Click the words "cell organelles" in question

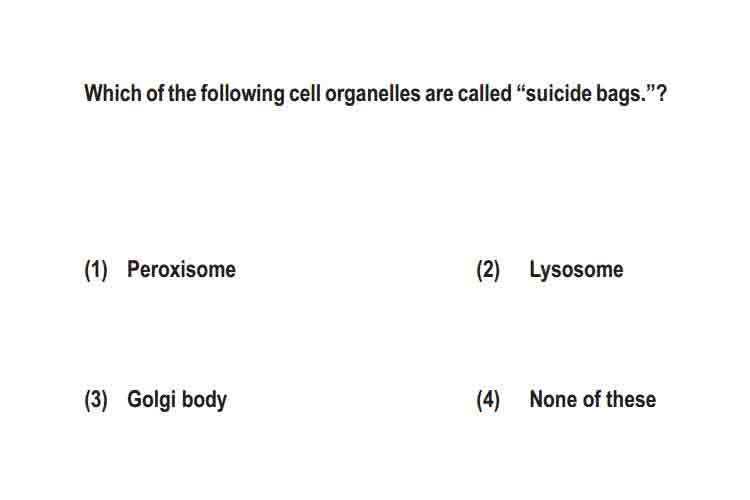(355, 94)
